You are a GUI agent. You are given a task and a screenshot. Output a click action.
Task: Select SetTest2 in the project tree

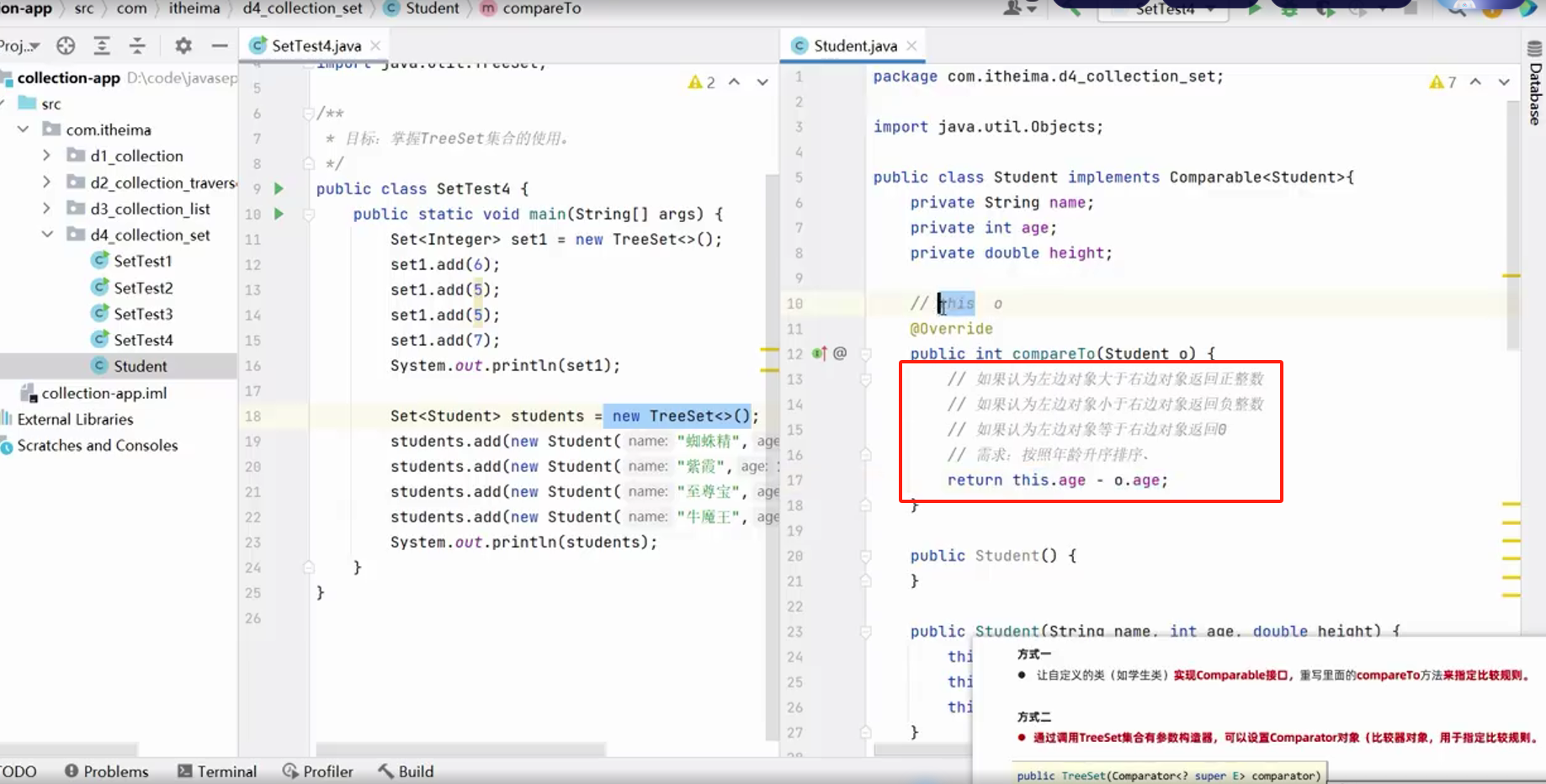coord(130,288)
